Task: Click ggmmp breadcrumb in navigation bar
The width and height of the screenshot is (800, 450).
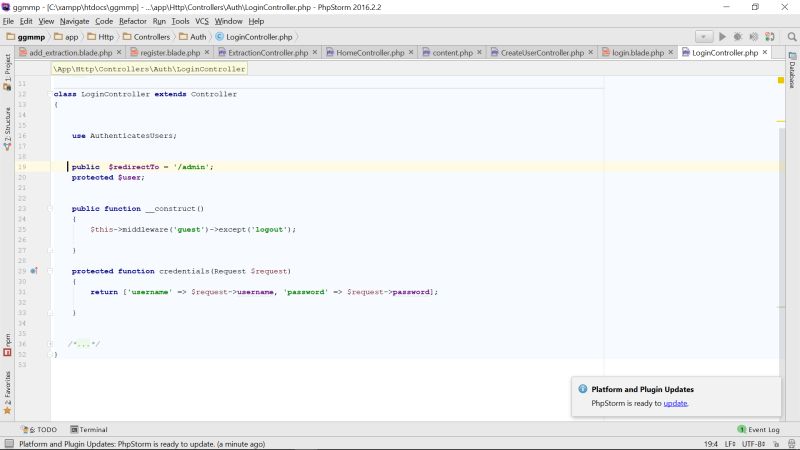Action: (26, 37)
